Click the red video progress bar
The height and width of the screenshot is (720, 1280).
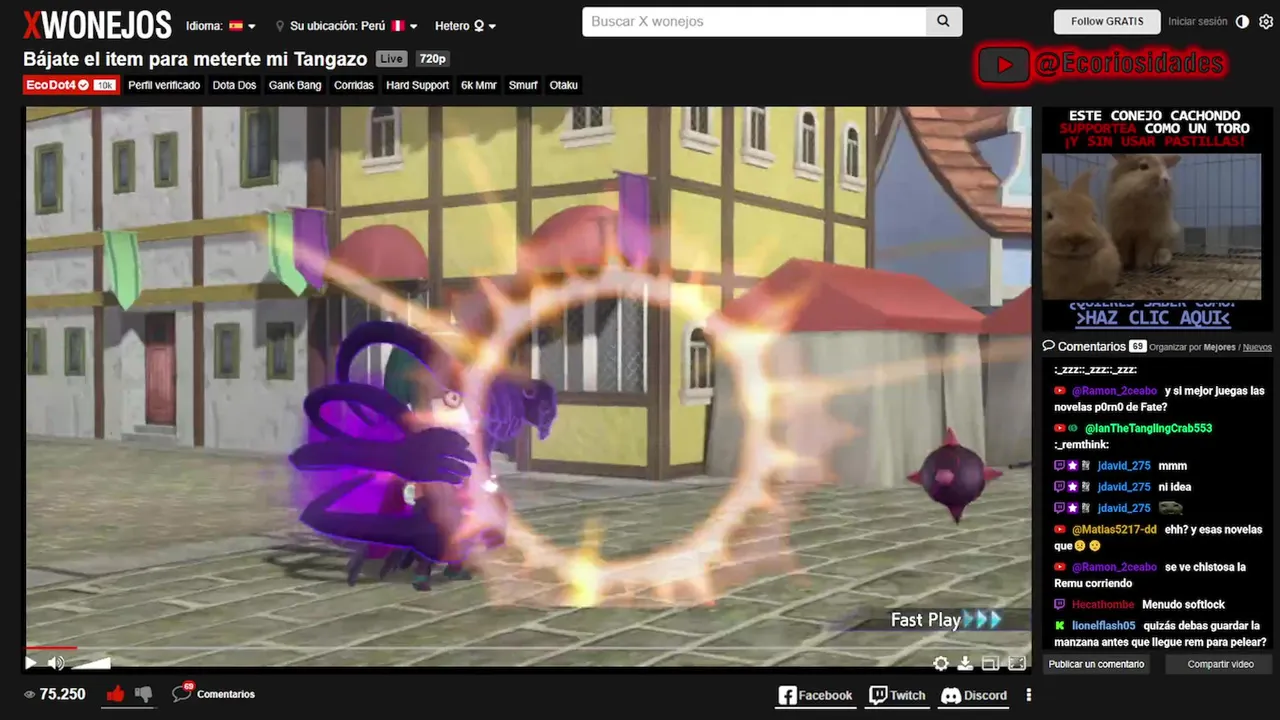(50, 649)
